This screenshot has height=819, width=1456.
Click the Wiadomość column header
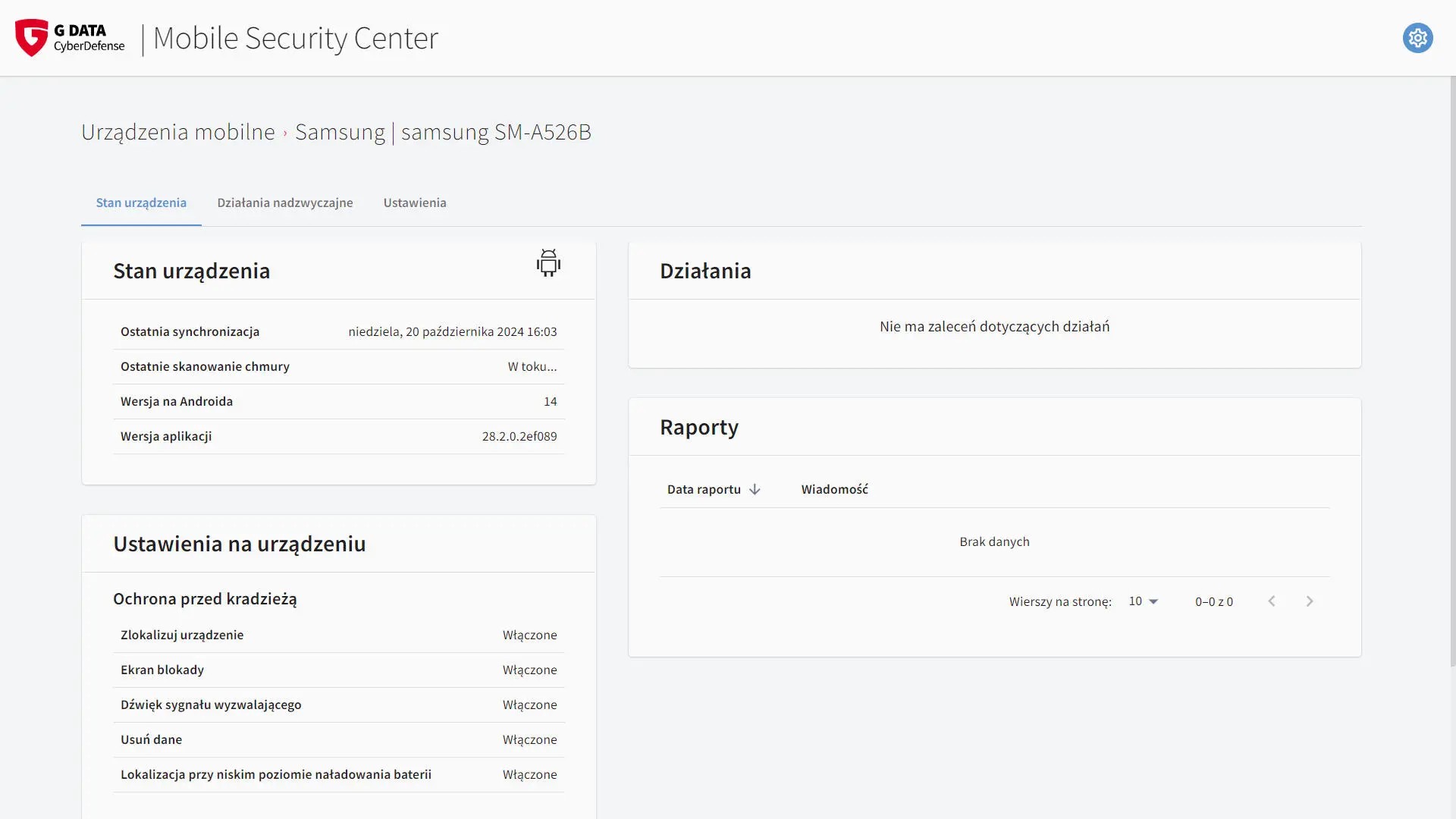(x=834, y=490)
